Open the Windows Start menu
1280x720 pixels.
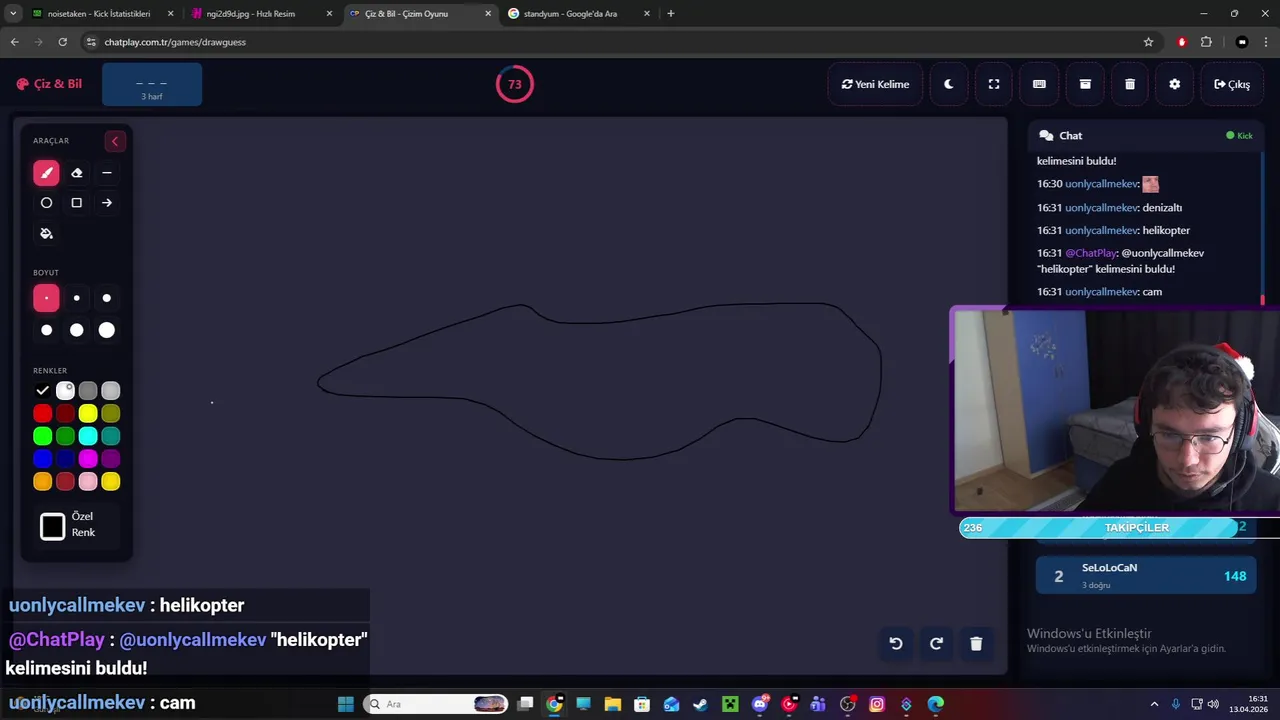click(x=345, y=704)
